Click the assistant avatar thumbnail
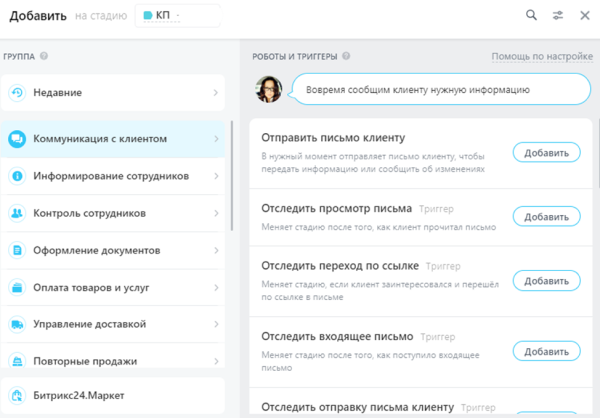 tap(268, 90)
